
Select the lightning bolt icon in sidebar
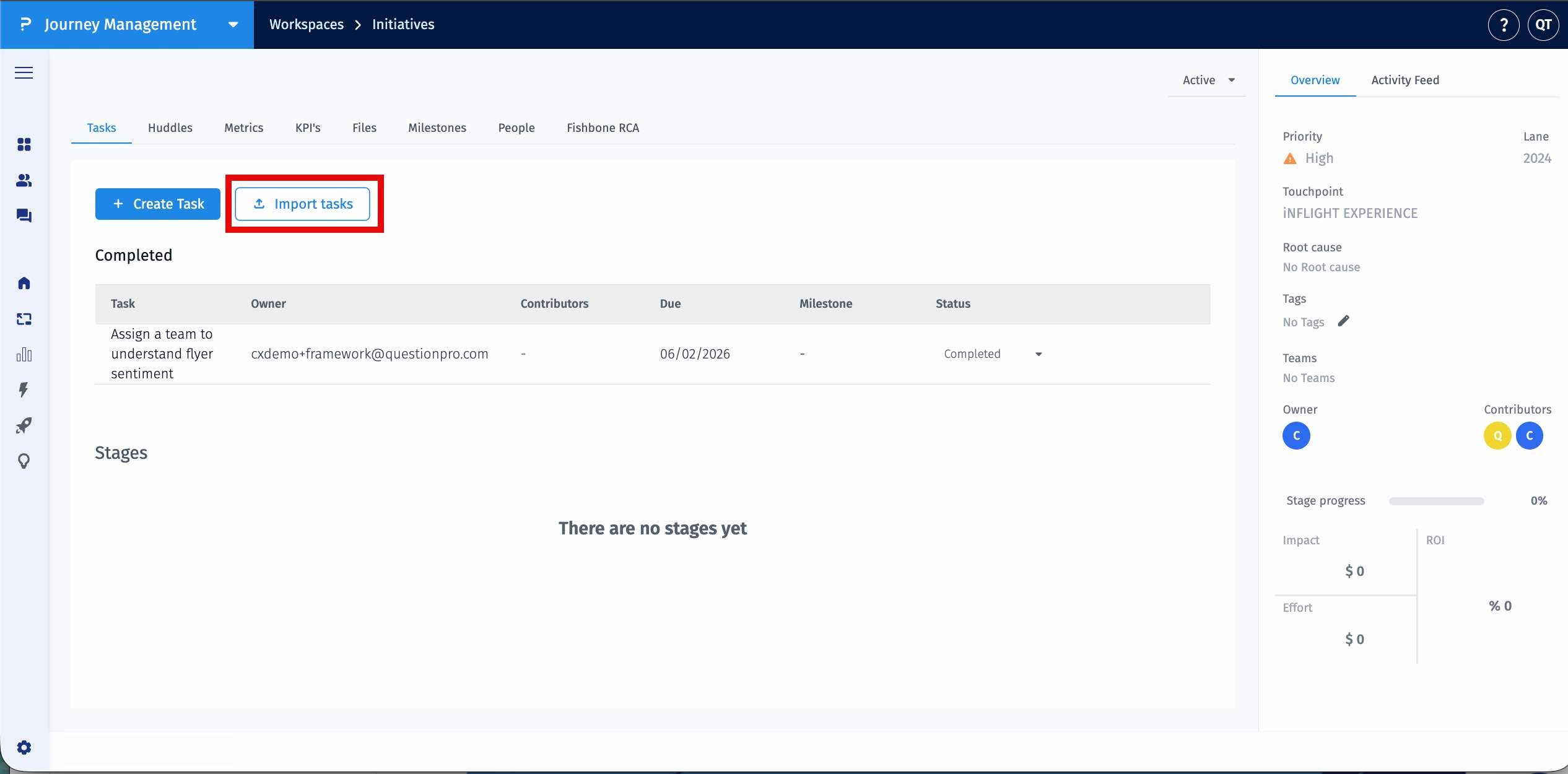[x=24, y=389]
